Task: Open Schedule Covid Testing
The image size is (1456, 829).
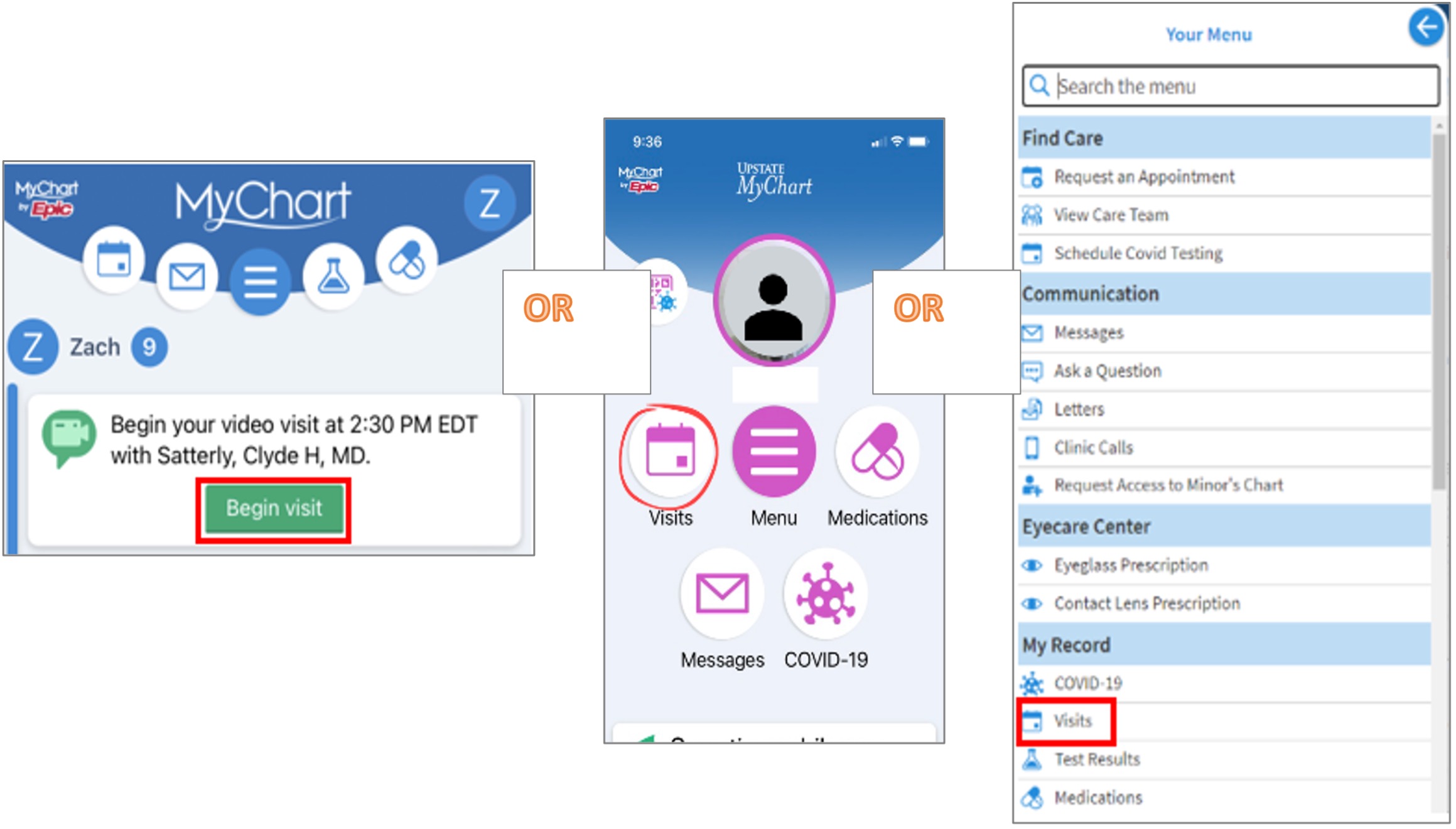Action: (1224, 253)
